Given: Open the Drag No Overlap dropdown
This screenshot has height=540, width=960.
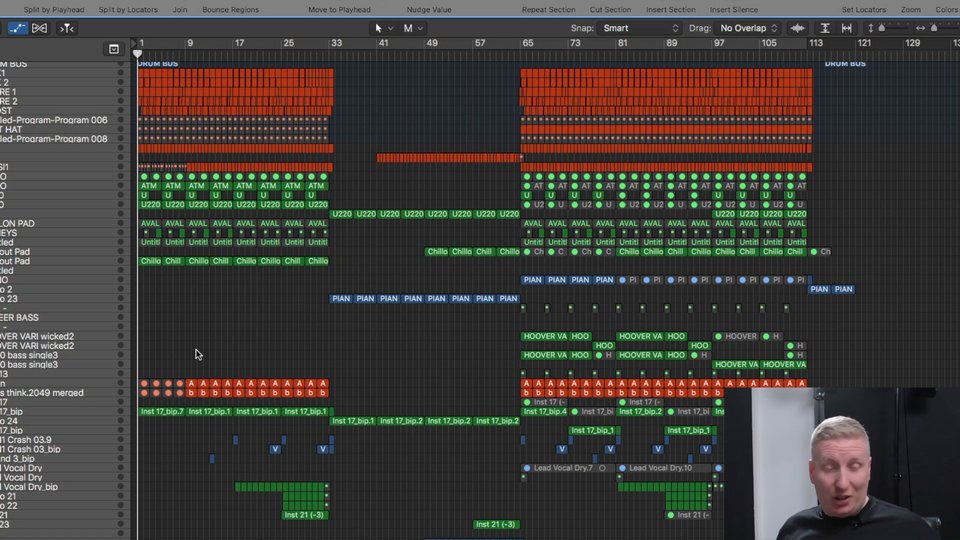Looking at the screenshot, I should click(x=748, y=28).
